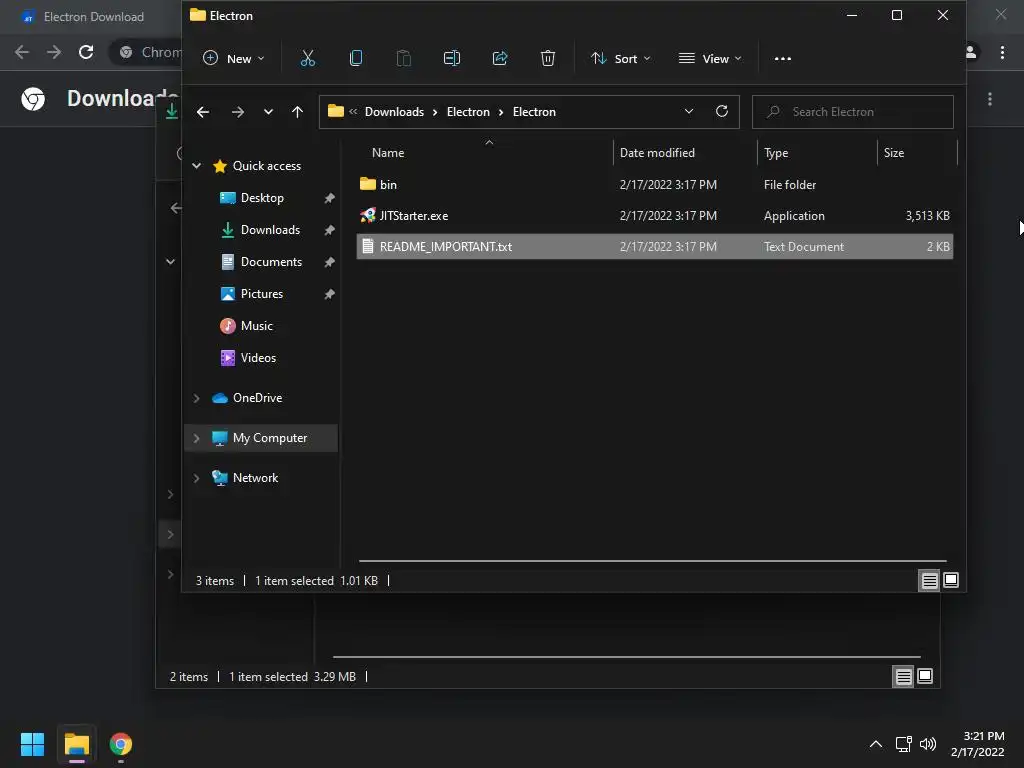Click Downloads in the address breadcrumb
This screenshot has width=1024, height=768.
coord(394,112)
